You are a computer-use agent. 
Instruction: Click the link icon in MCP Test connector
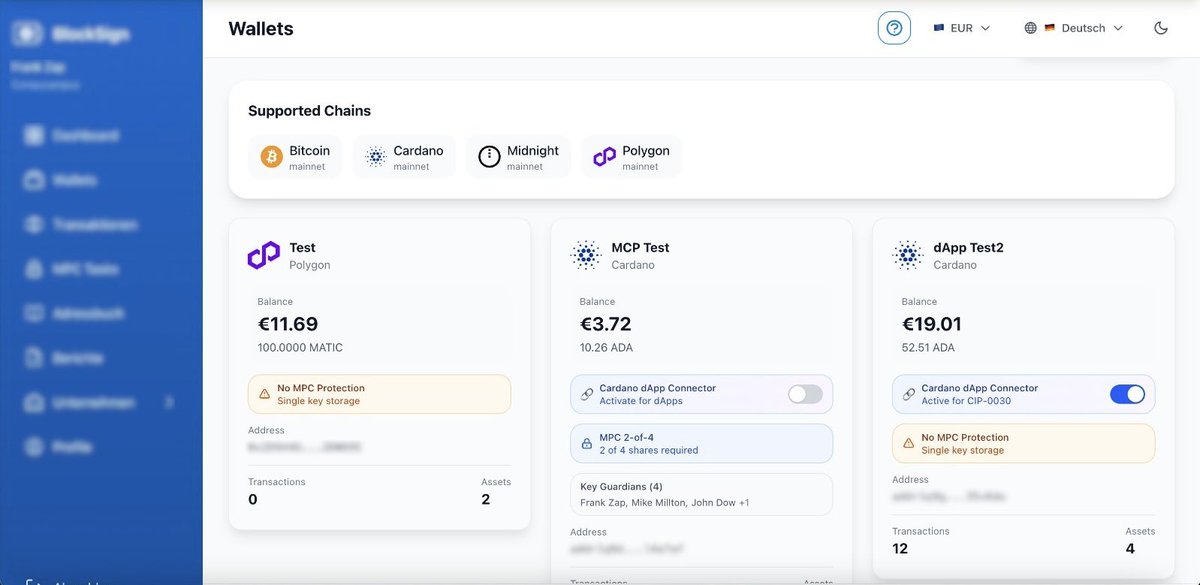pos(587,394)
